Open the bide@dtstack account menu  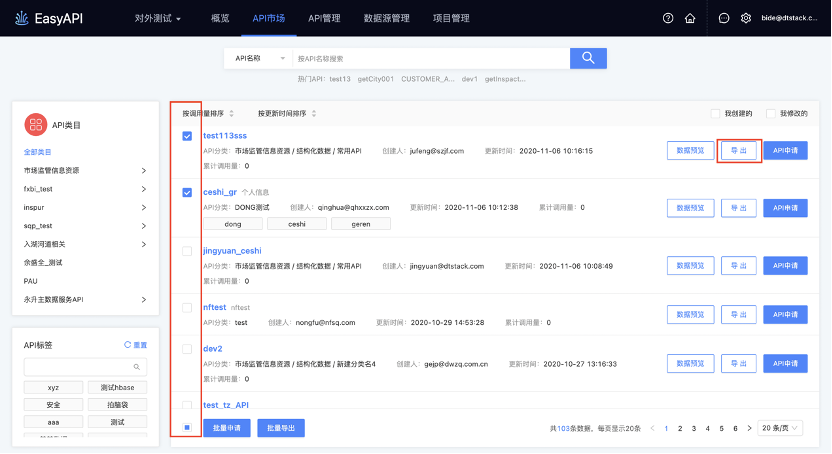(789, 18)
